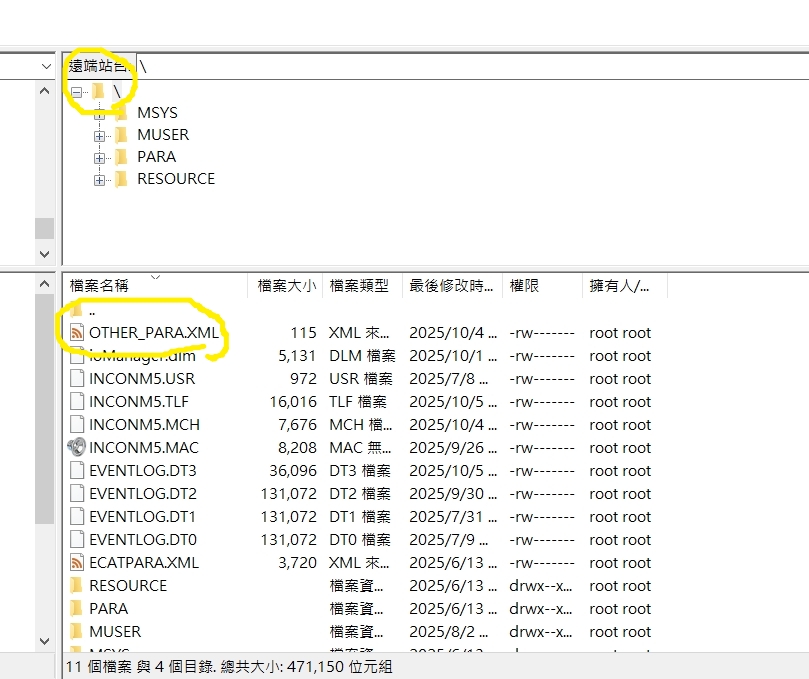Expand the PARA folder in remote tree
The image size is (809, 679).
99,157
